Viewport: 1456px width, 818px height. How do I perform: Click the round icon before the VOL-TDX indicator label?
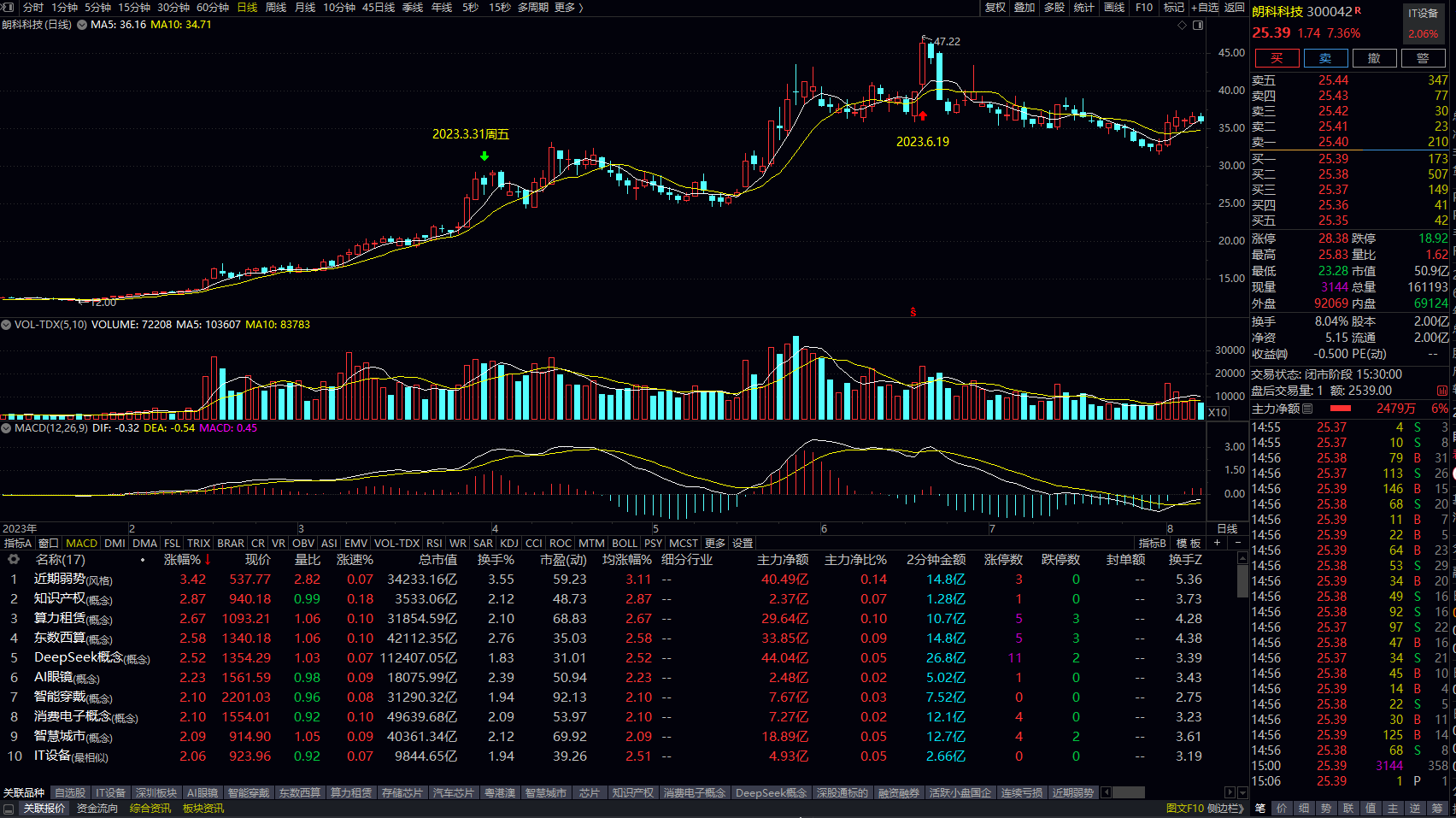[6, 325]
